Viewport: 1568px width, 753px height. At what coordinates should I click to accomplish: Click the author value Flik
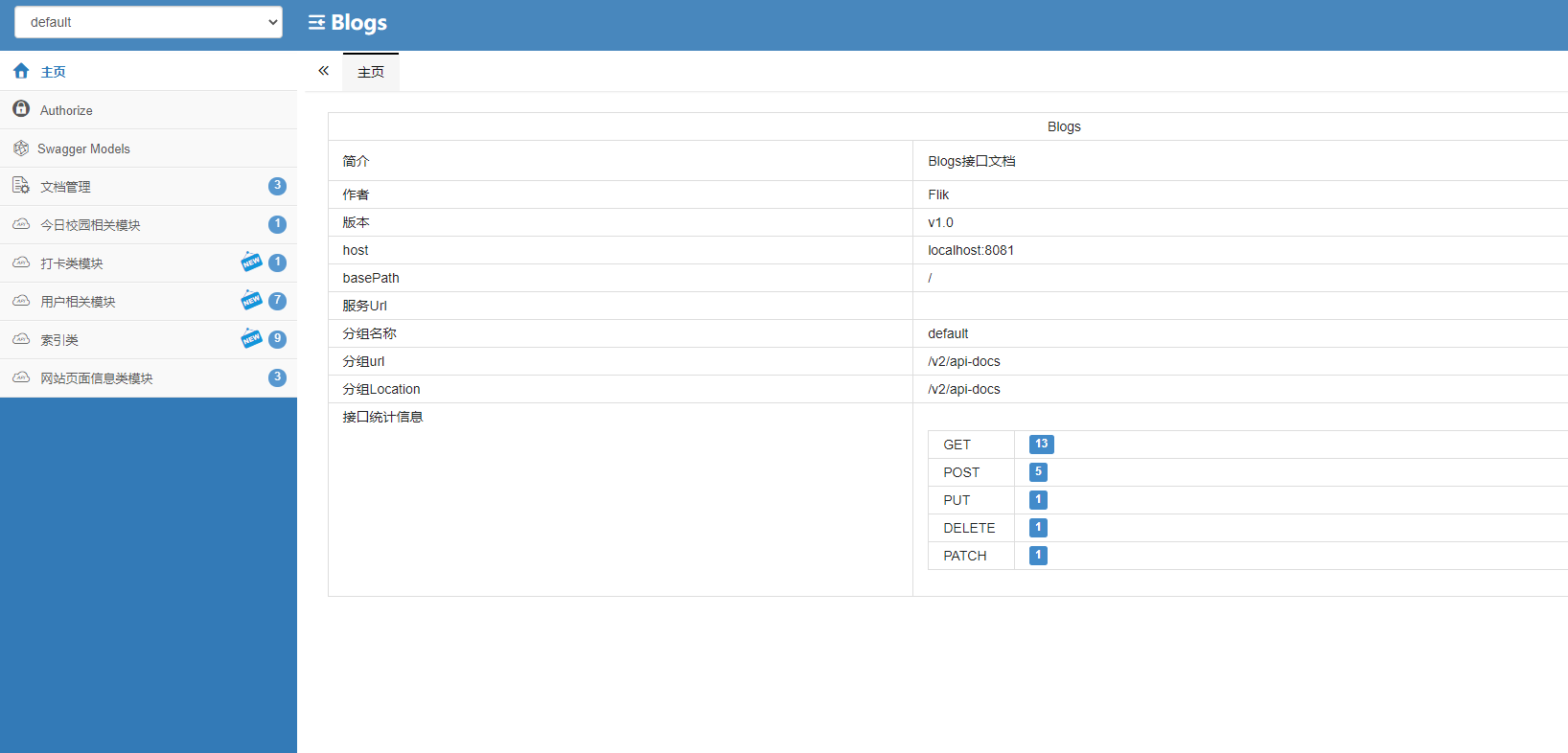point(938,194)
